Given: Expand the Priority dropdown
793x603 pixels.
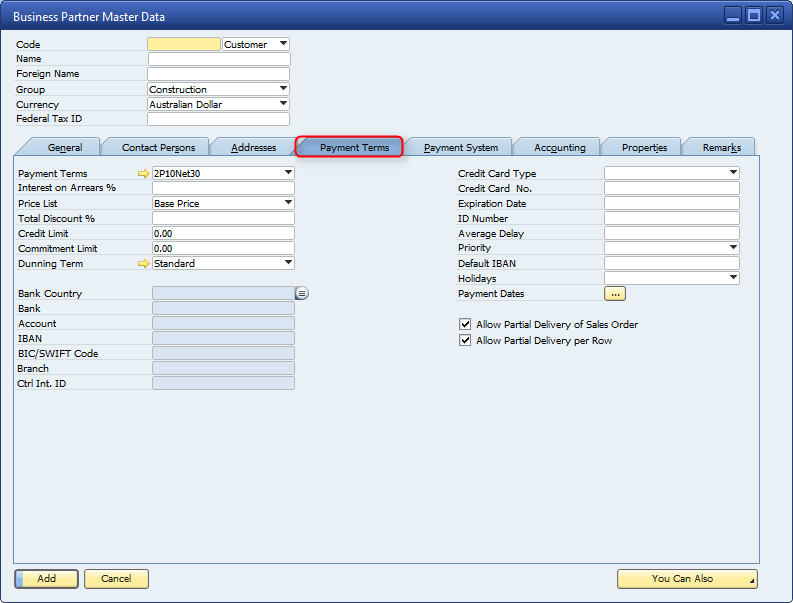Looking at the screenshot, I should (x=672, y=248).
